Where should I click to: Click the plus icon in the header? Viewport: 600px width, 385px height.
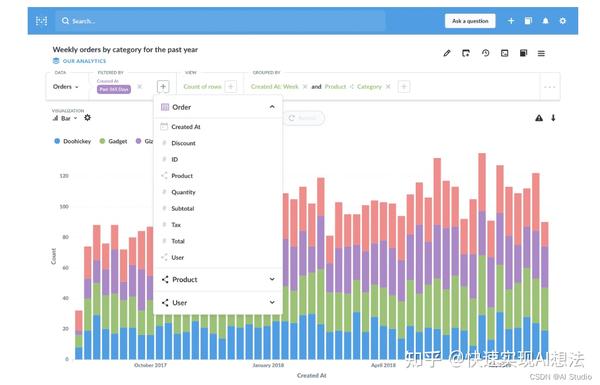point(511,21)
